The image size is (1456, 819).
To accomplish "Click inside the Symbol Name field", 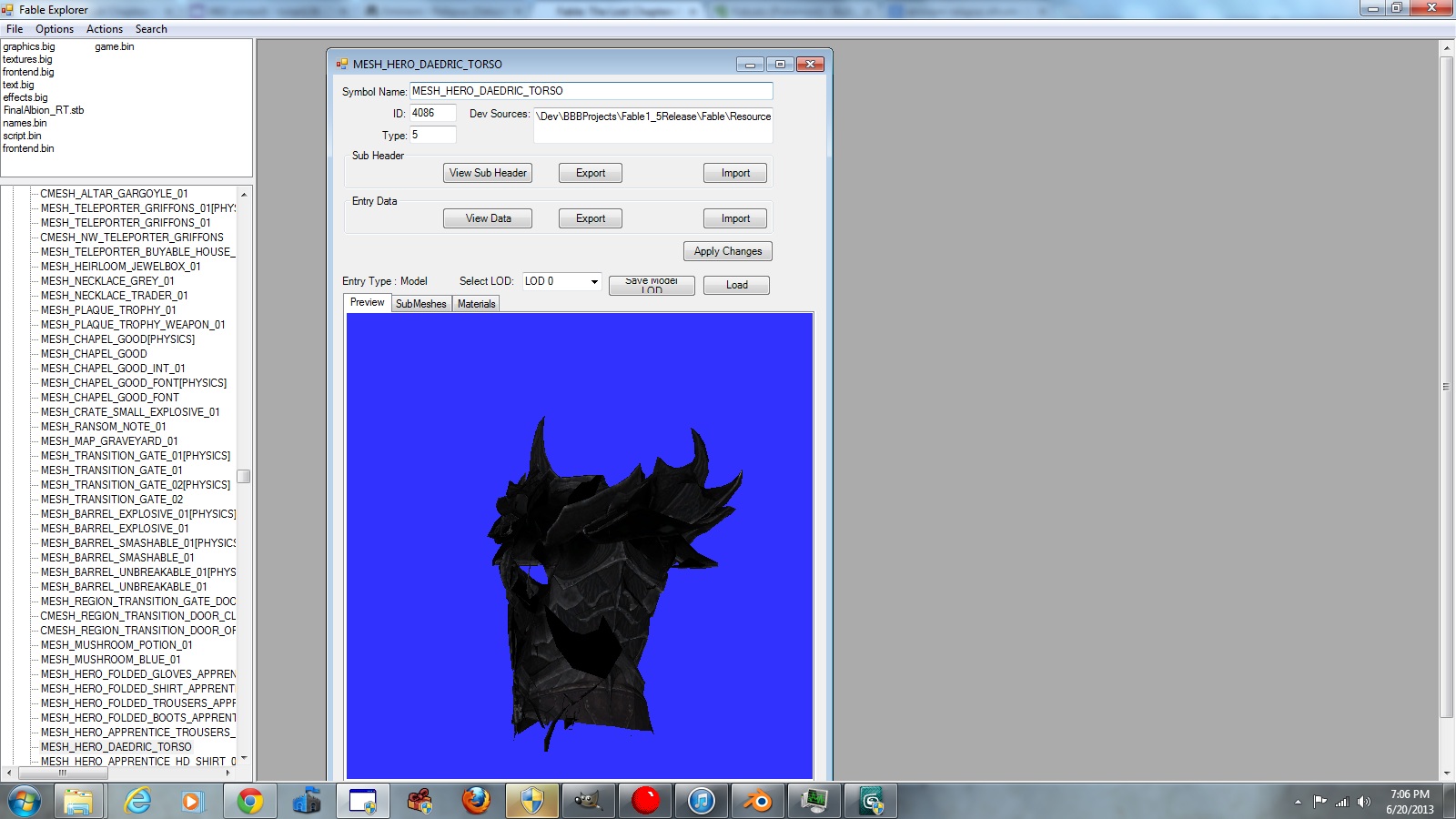I will pyautogui.click(x=590, y=91).
